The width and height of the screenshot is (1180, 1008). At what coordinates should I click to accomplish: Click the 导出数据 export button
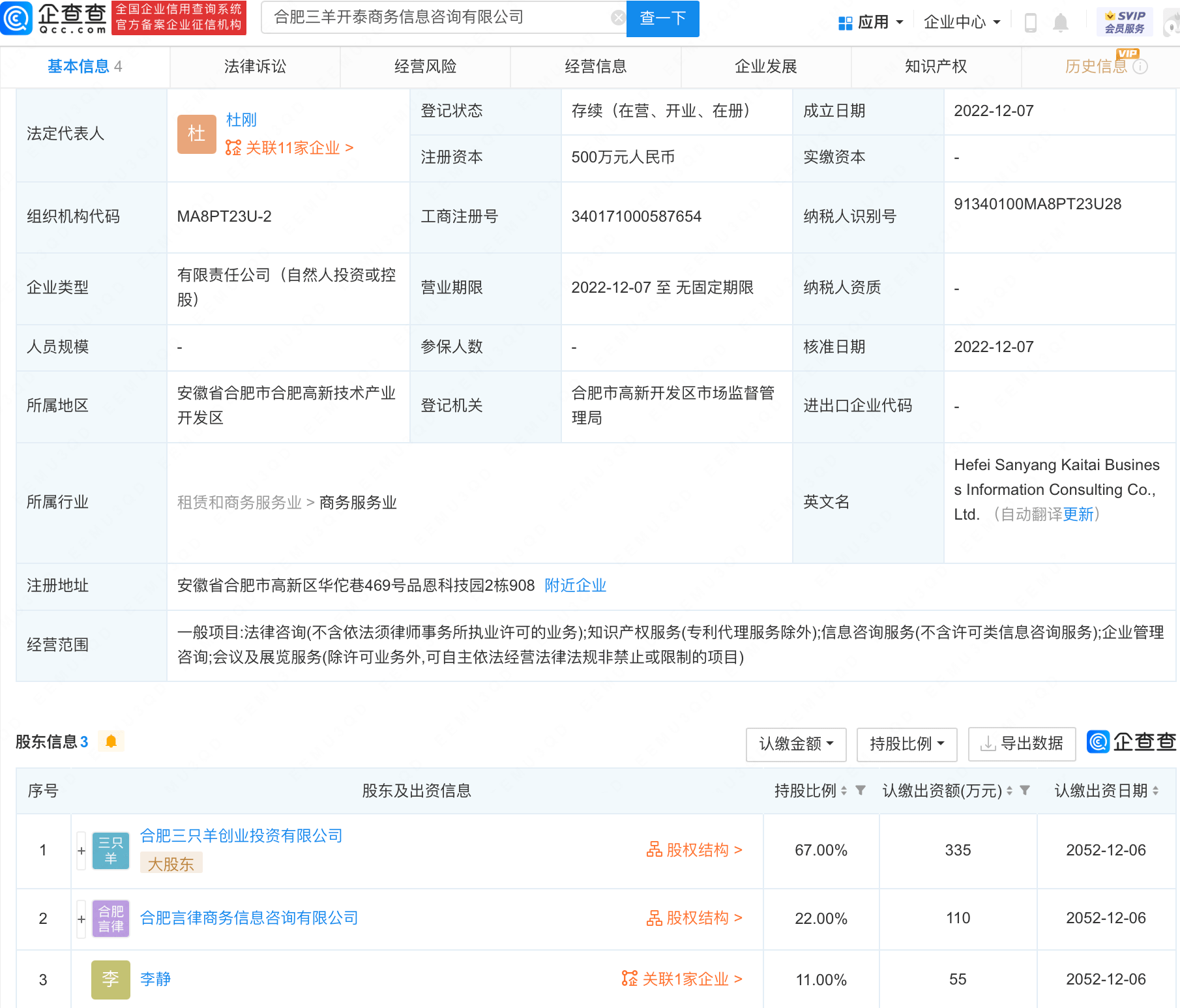point(1022,744)
